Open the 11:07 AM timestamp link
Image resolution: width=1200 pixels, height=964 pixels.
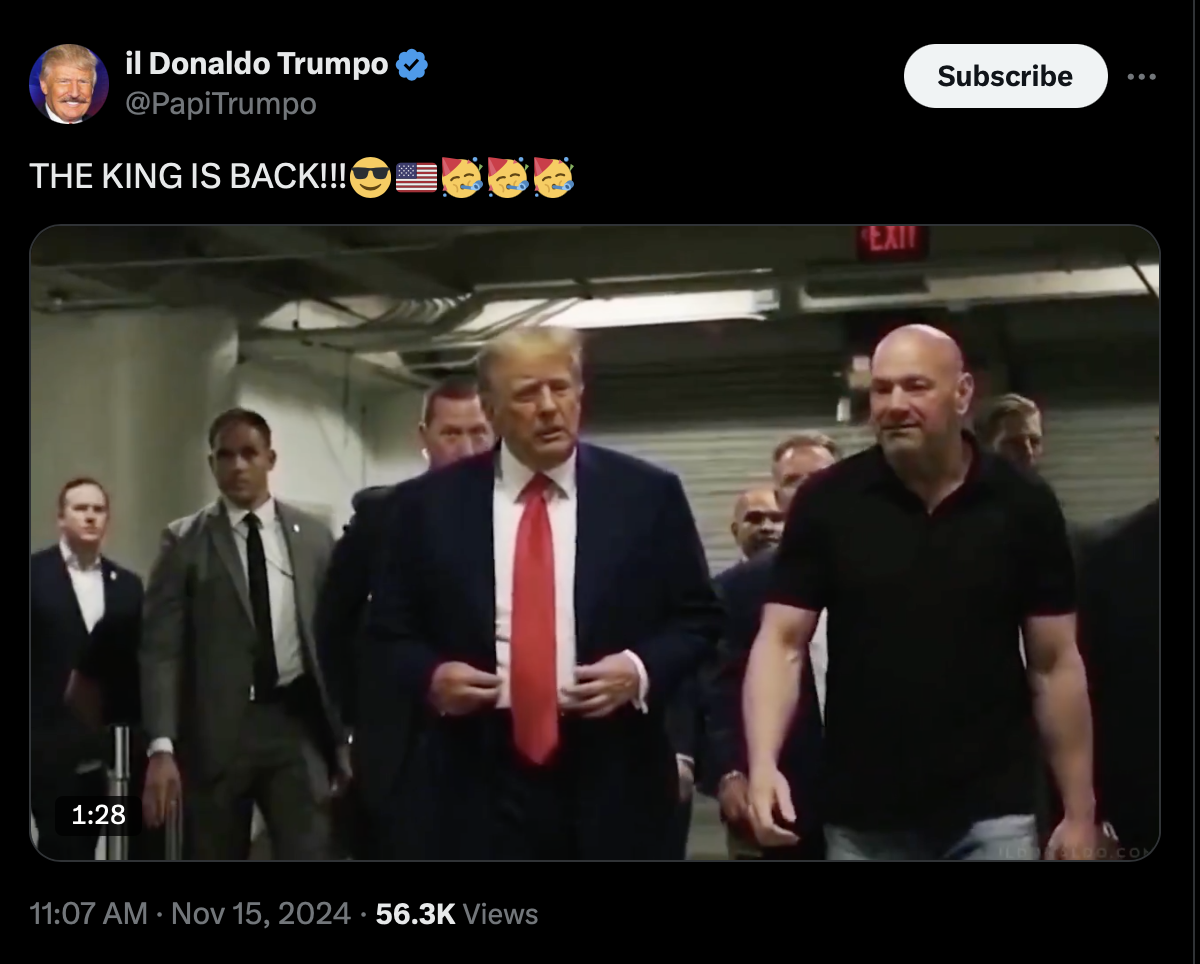89,914
